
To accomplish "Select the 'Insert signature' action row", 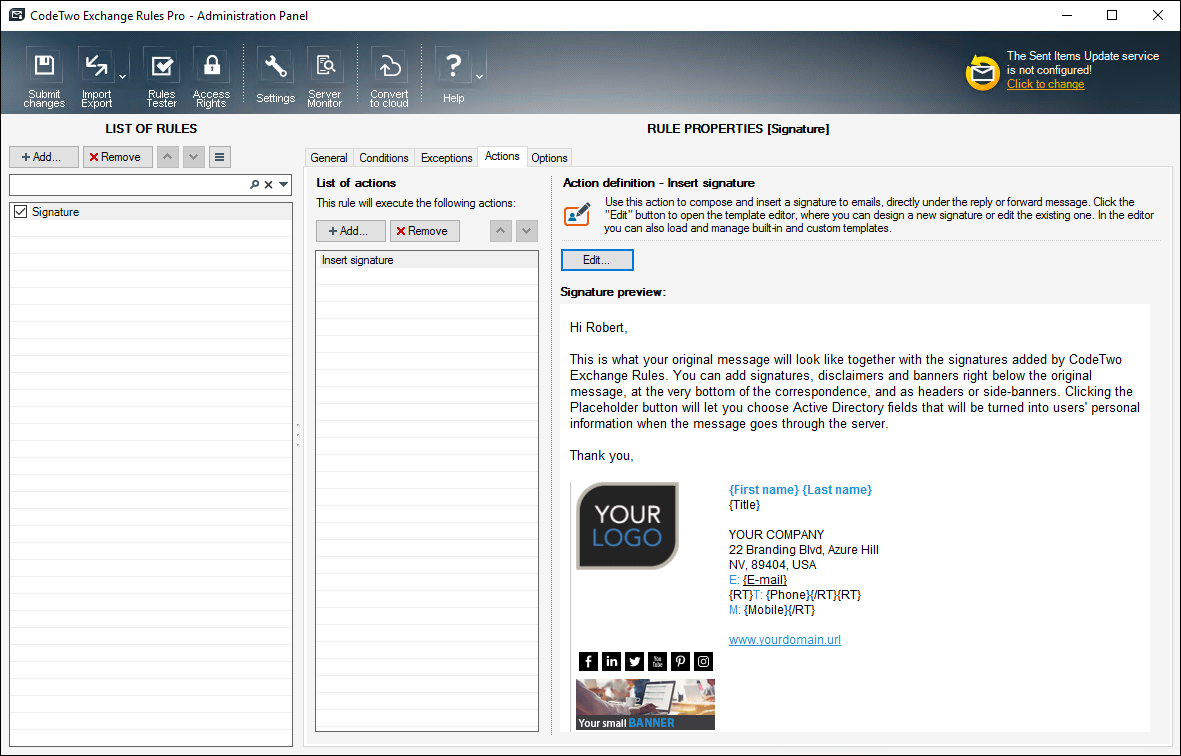I will click(x=427, y=260).
